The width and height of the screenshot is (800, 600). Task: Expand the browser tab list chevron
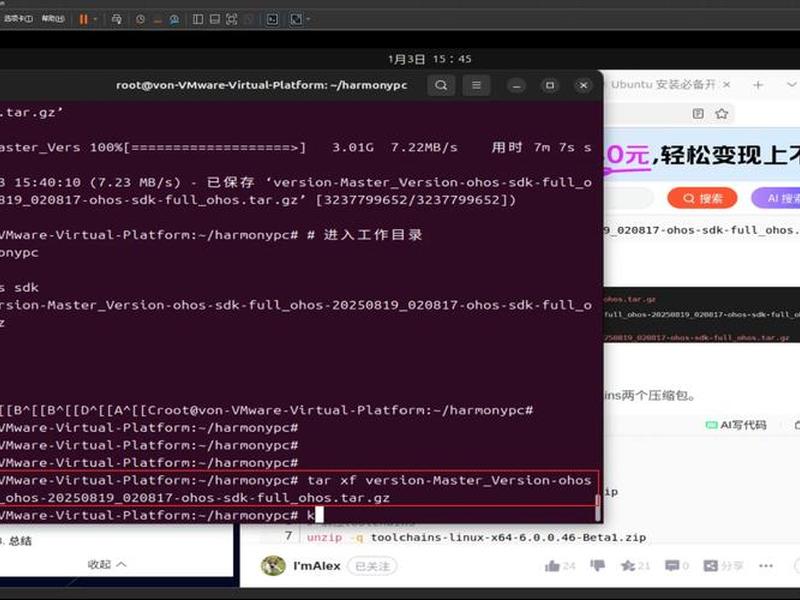pyautogui.click(x=791, y=85)
